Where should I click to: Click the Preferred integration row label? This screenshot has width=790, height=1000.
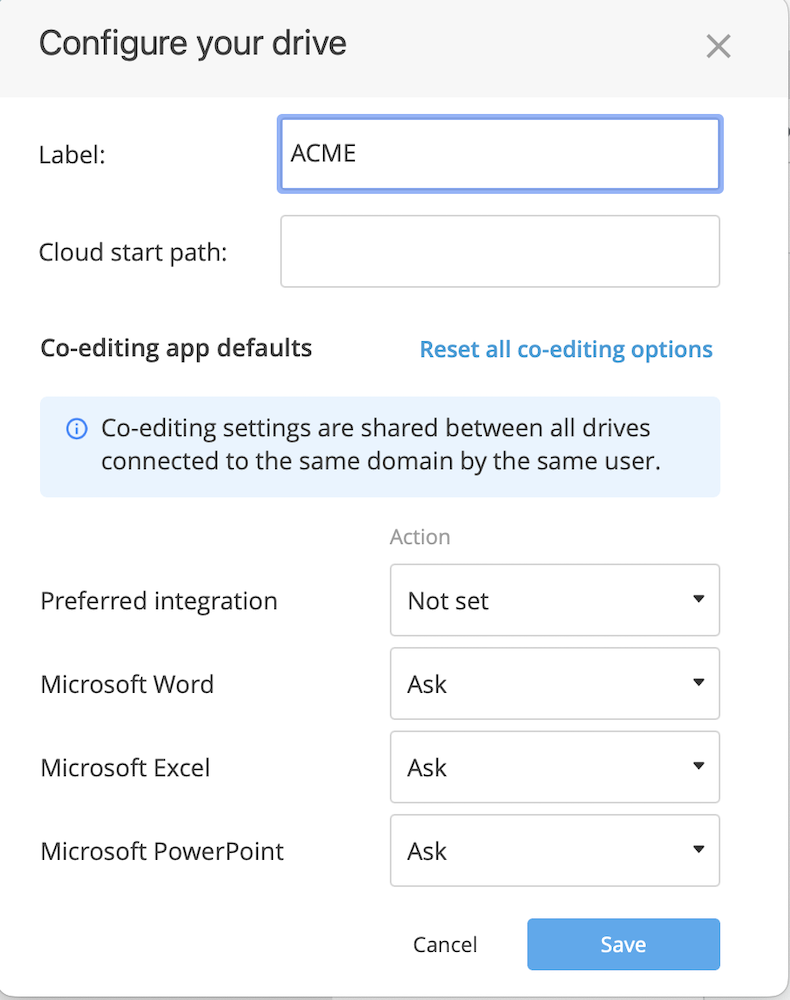coord(159,601)
